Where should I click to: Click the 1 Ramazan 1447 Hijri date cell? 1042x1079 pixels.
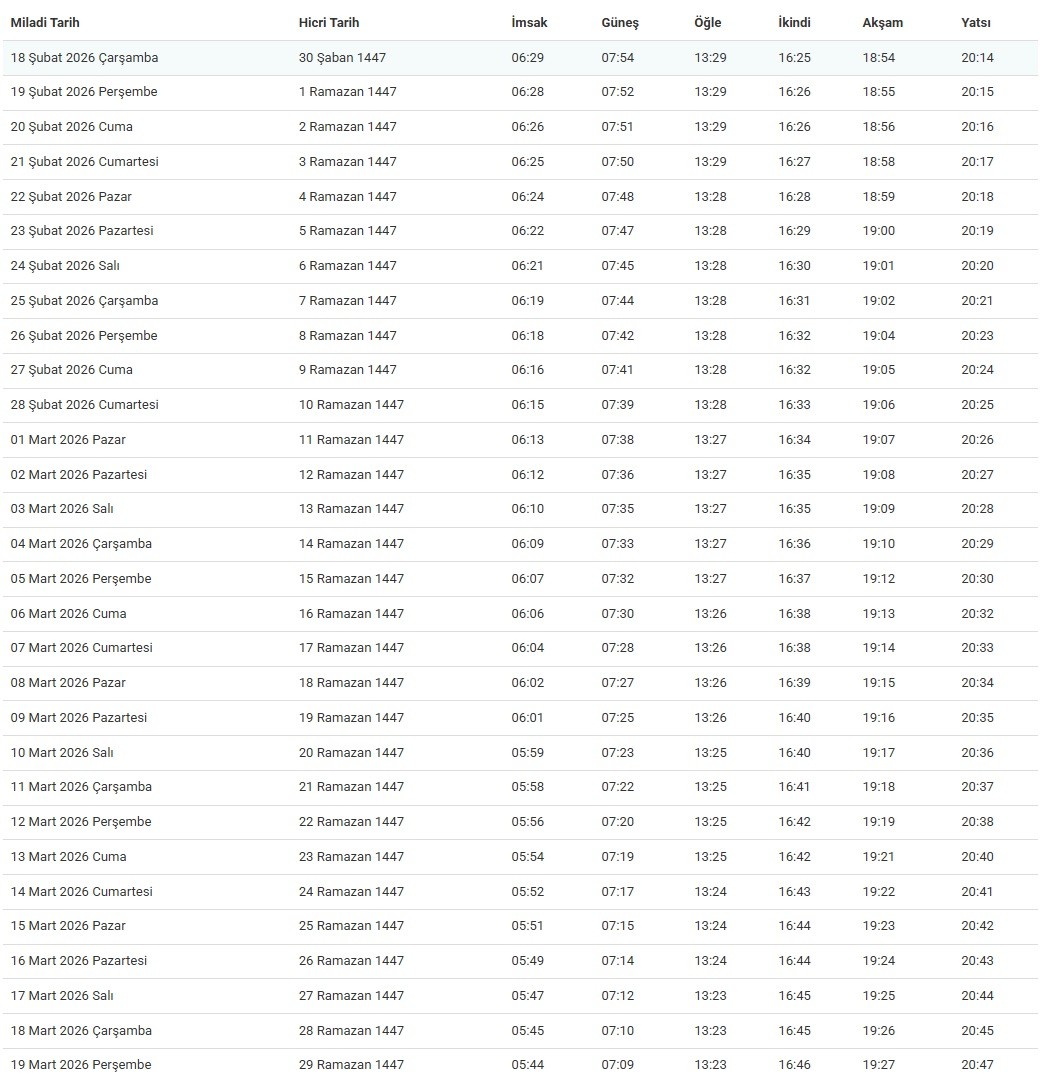[x=348, y=92]
